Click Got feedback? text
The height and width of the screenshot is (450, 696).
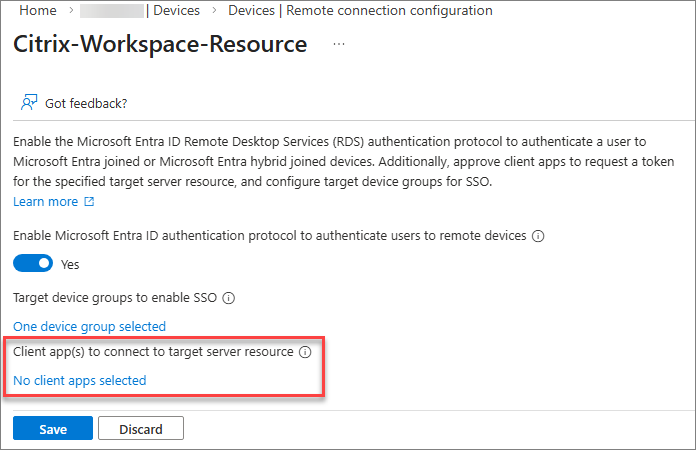[86, 103]
